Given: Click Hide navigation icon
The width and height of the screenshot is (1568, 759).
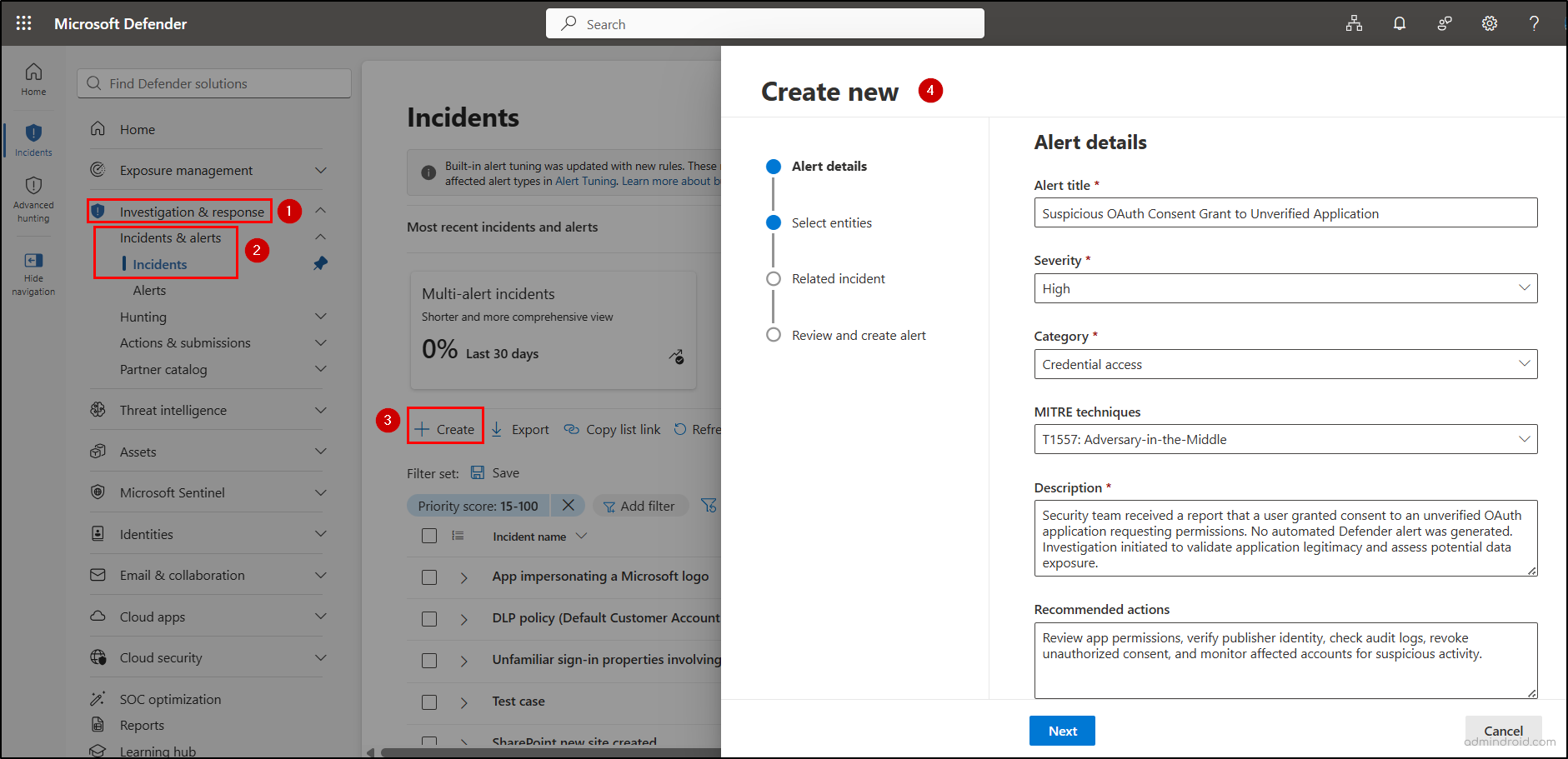Looking at the screenshot, I should (x=33, y=260).
